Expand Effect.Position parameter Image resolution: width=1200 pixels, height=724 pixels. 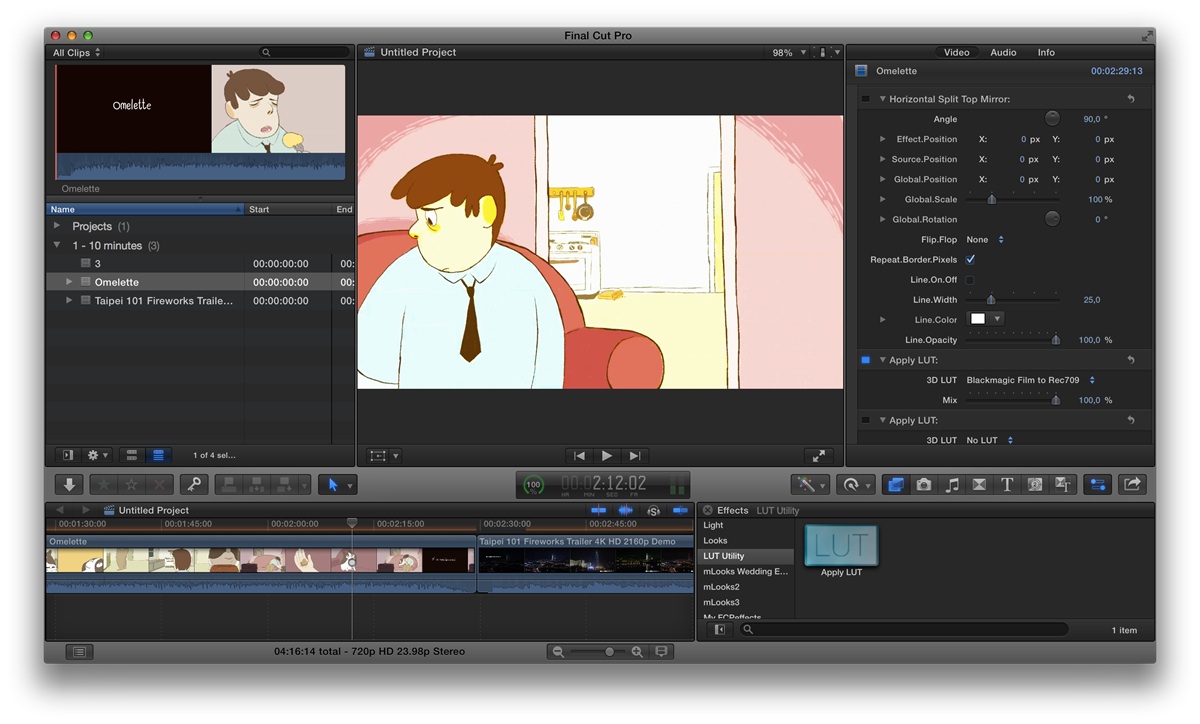[x=883, y=139]
